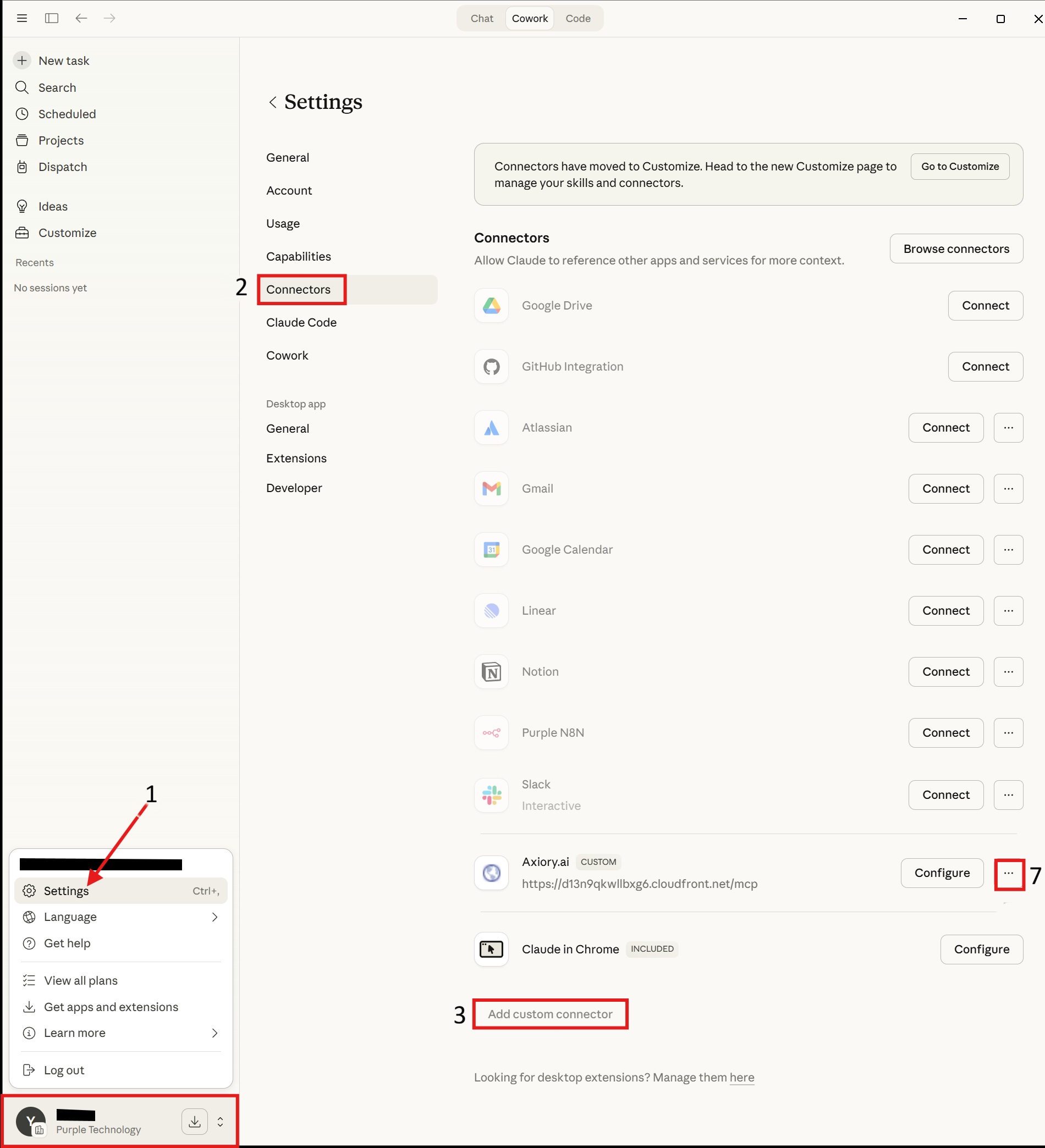
Task: Open more options for Purple N8N
Action: (1009, 733)
